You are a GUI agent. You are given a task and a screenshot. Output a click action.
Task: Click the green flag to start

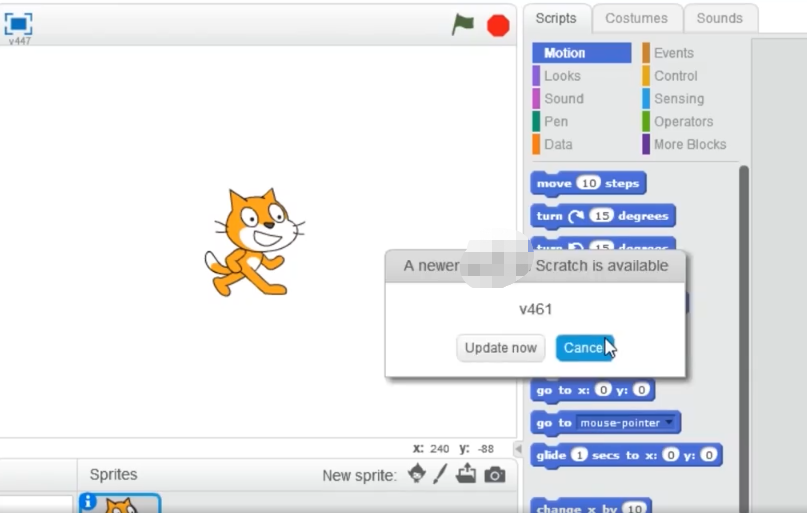tap(462, 24)
